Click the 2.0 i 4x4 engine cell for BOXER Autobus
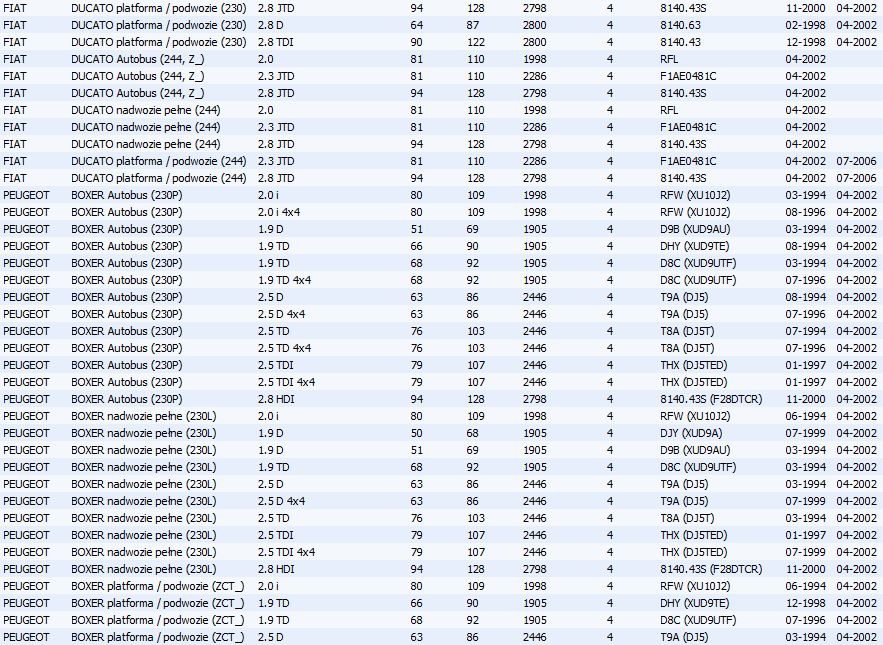883x645 pixels. click(279, 212)
